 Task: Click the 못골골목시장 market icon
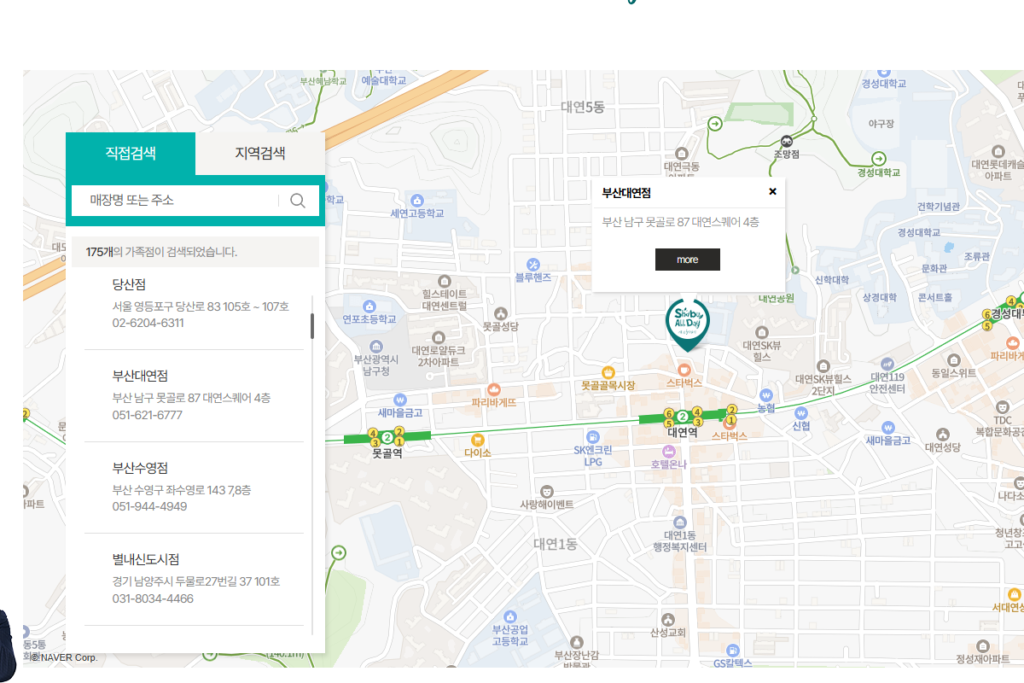(608, 371)
